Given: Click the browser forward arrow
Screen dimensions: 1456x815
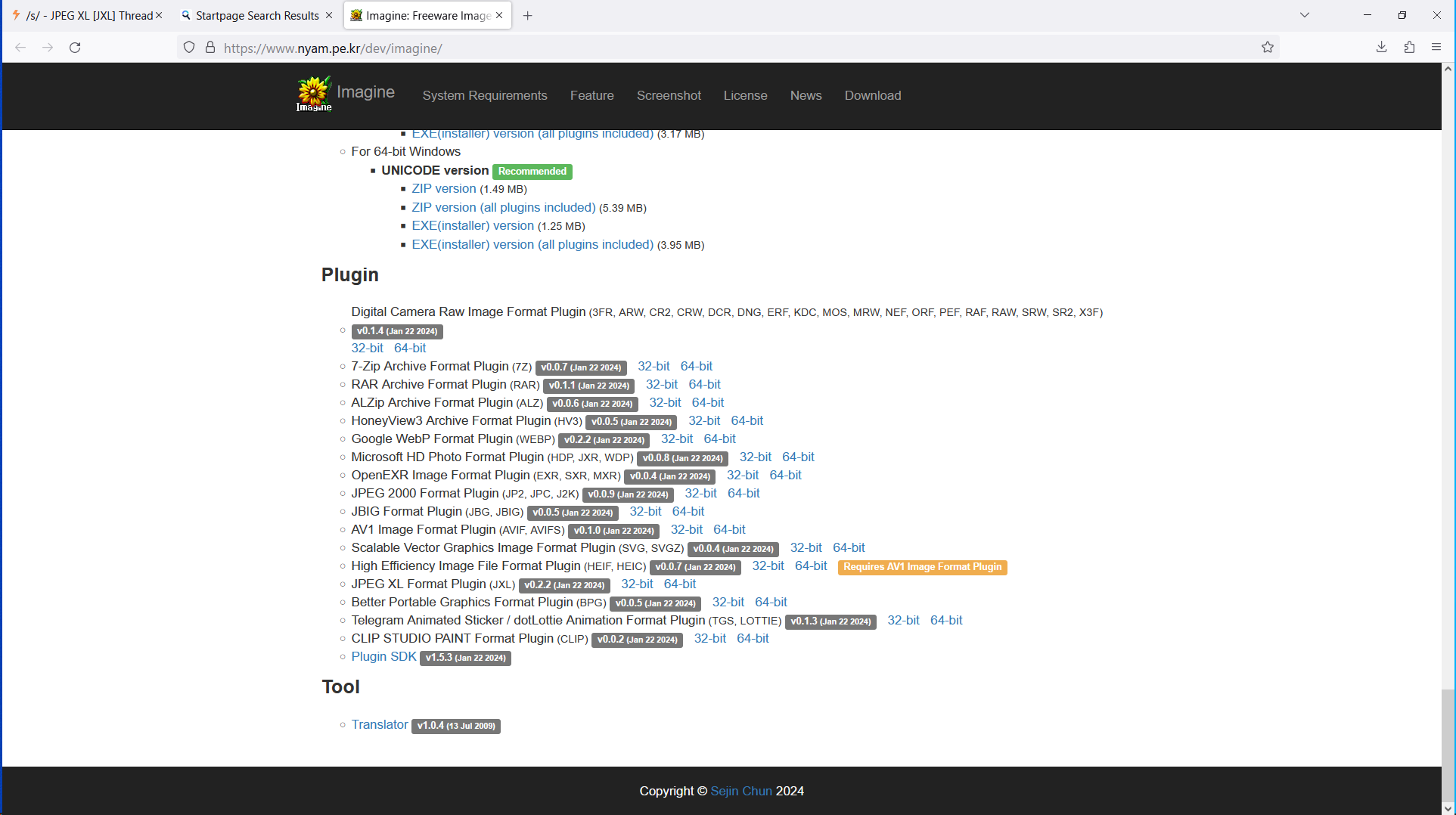Looking at the screenshot, I should coord(48,48).
